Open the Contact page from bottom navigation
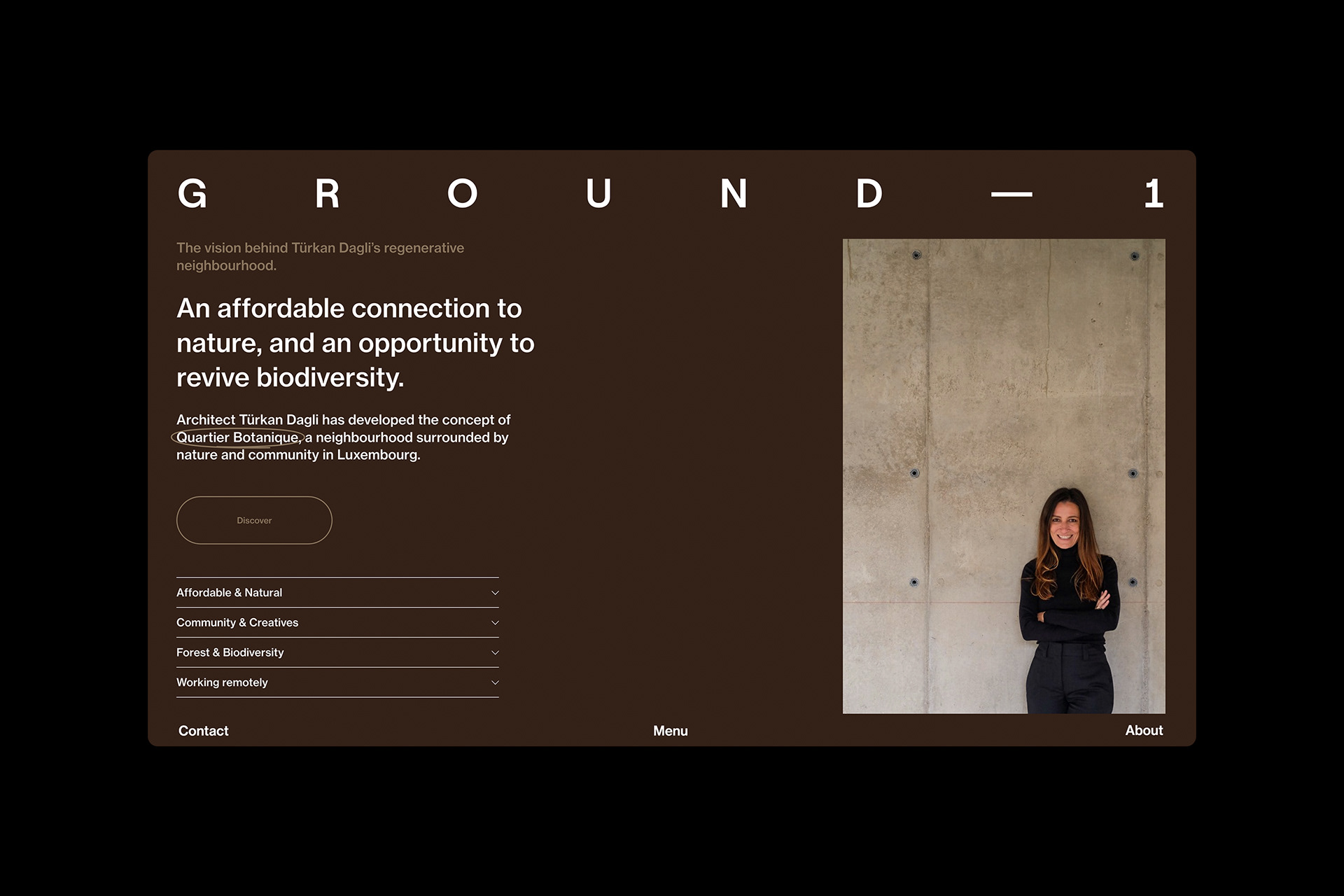 (x=203, y=731)
